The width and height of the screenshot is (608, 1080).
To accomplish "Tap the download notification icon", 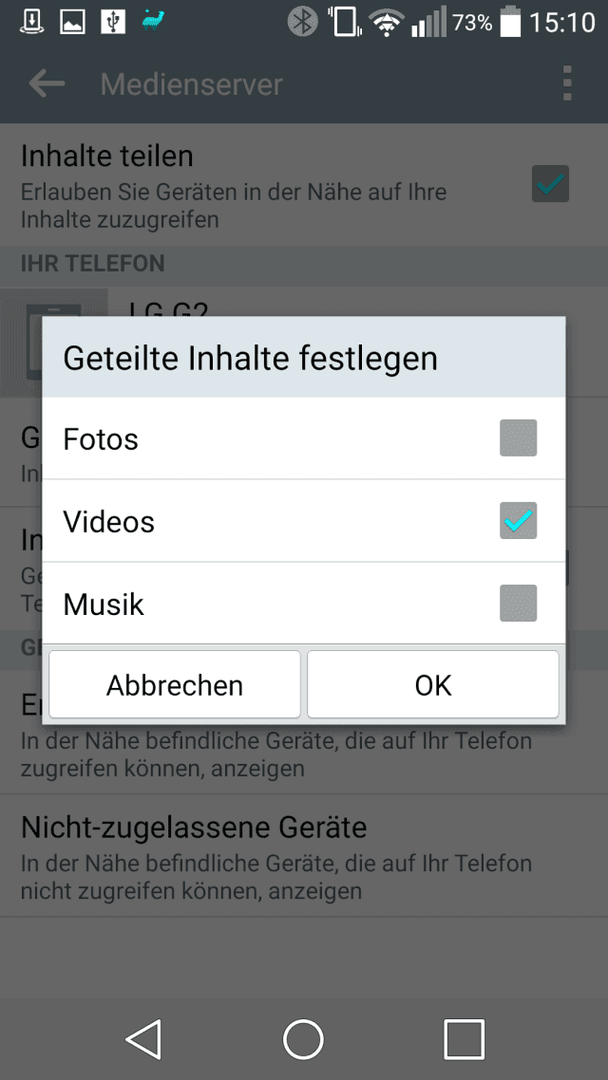I will 32,21.
